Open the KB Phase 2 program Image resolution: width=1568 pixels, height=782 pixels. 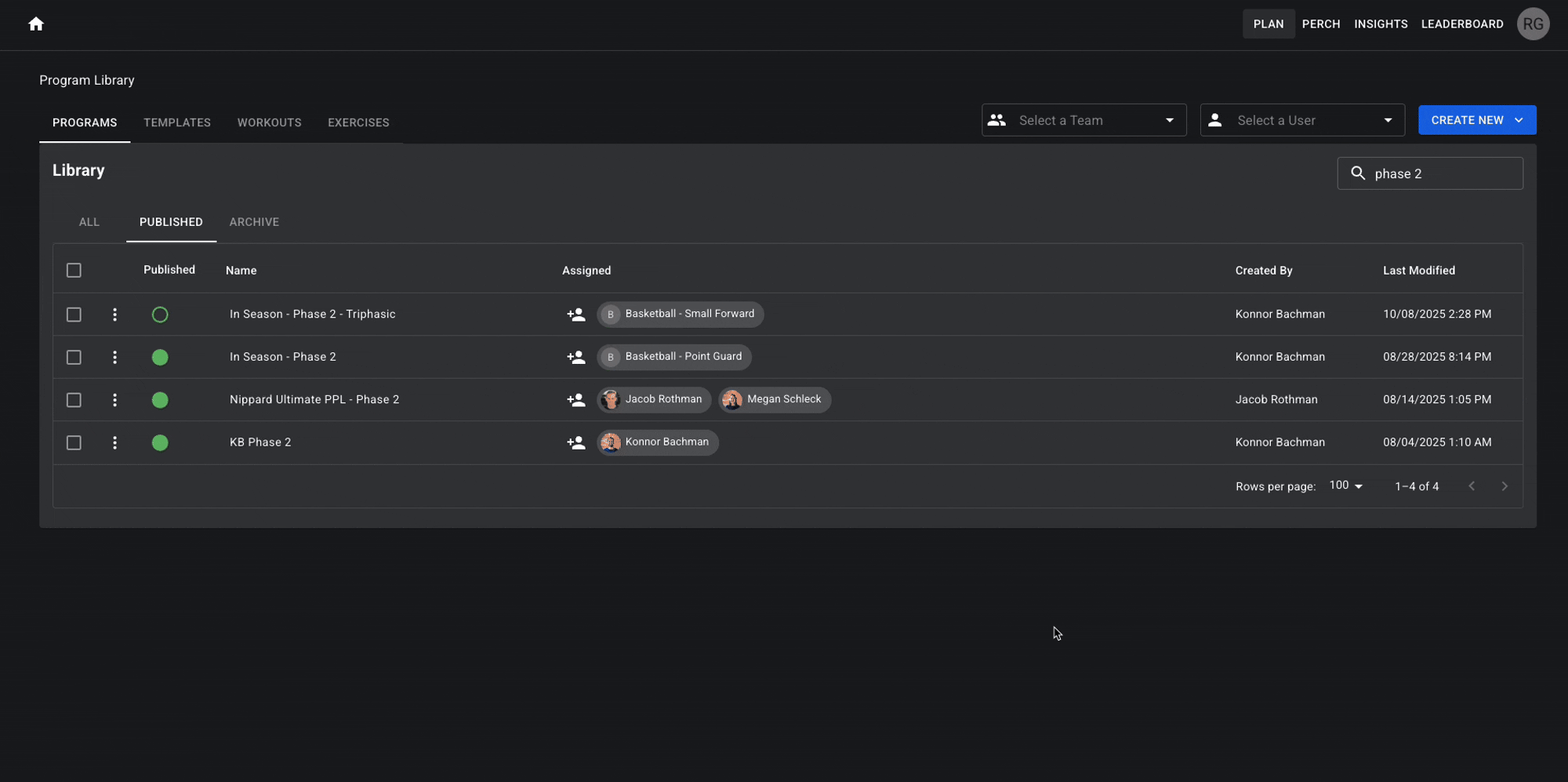click(260, 442)
